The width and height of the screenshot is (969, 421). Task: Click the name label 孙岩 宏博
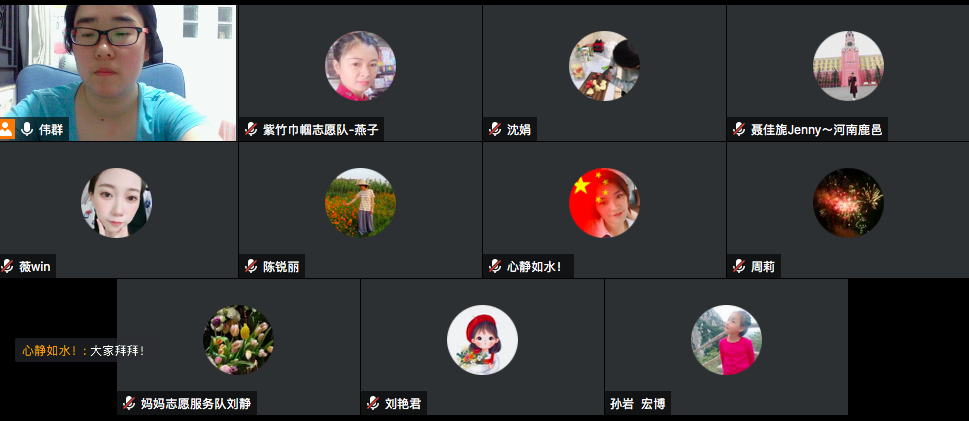637,404
